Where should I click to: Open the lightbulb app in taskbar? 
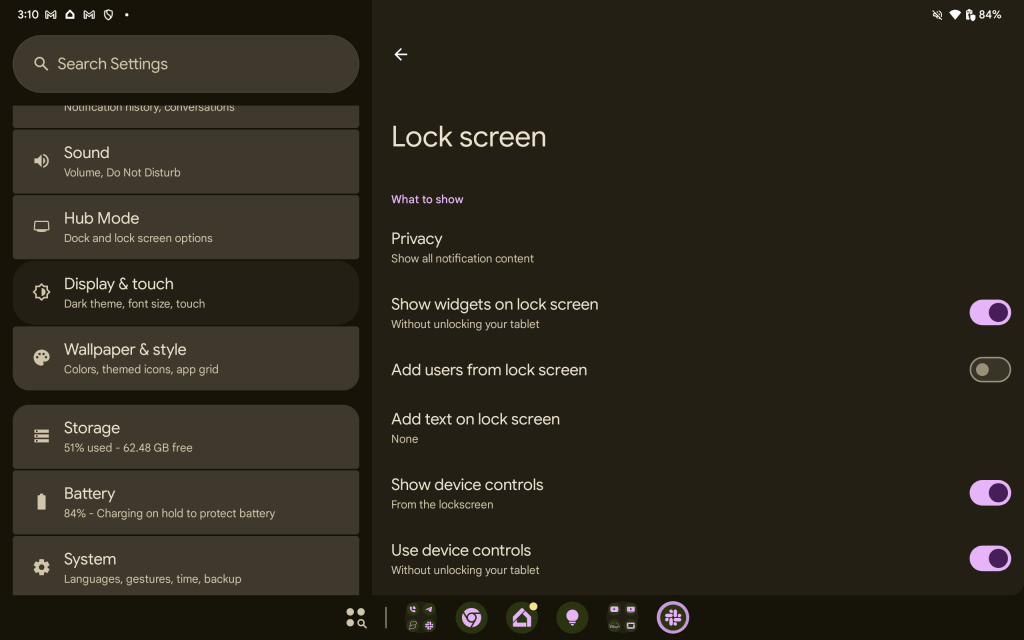pyautogui.click(x=572, y=618)
